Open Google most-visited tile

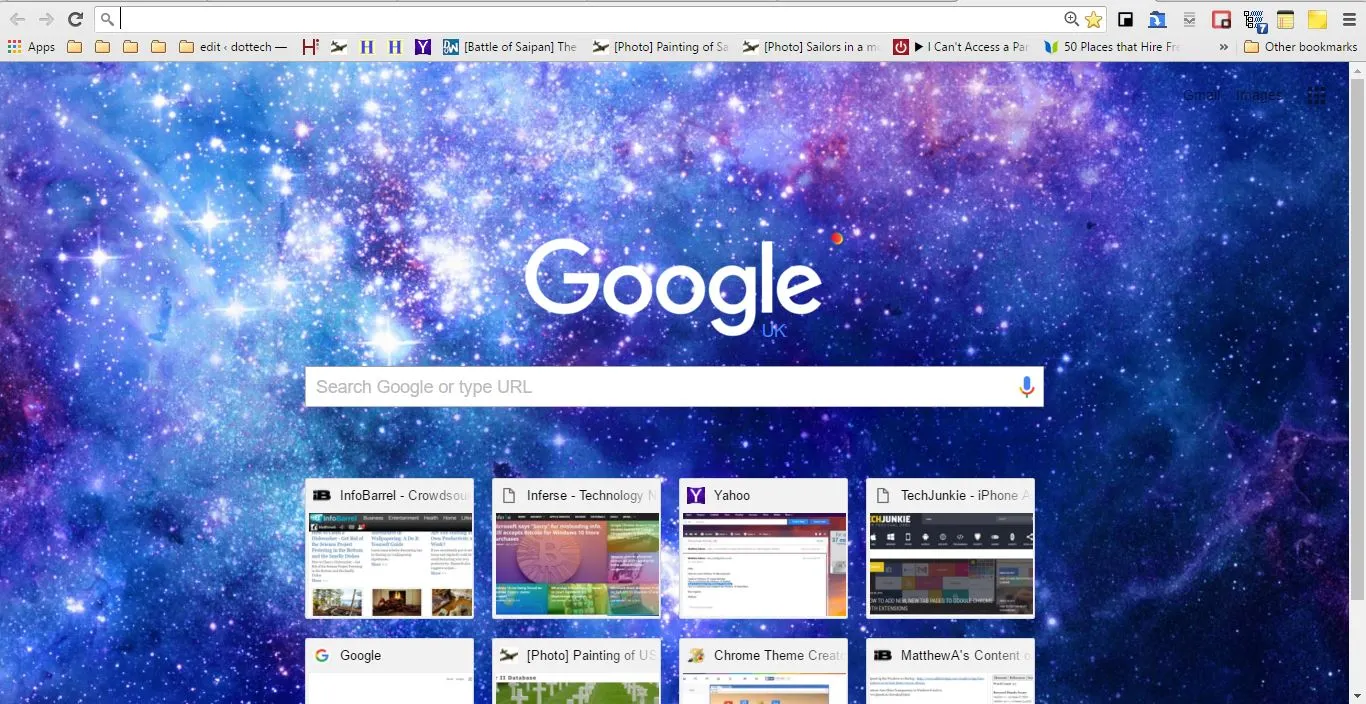pos(389,671)
